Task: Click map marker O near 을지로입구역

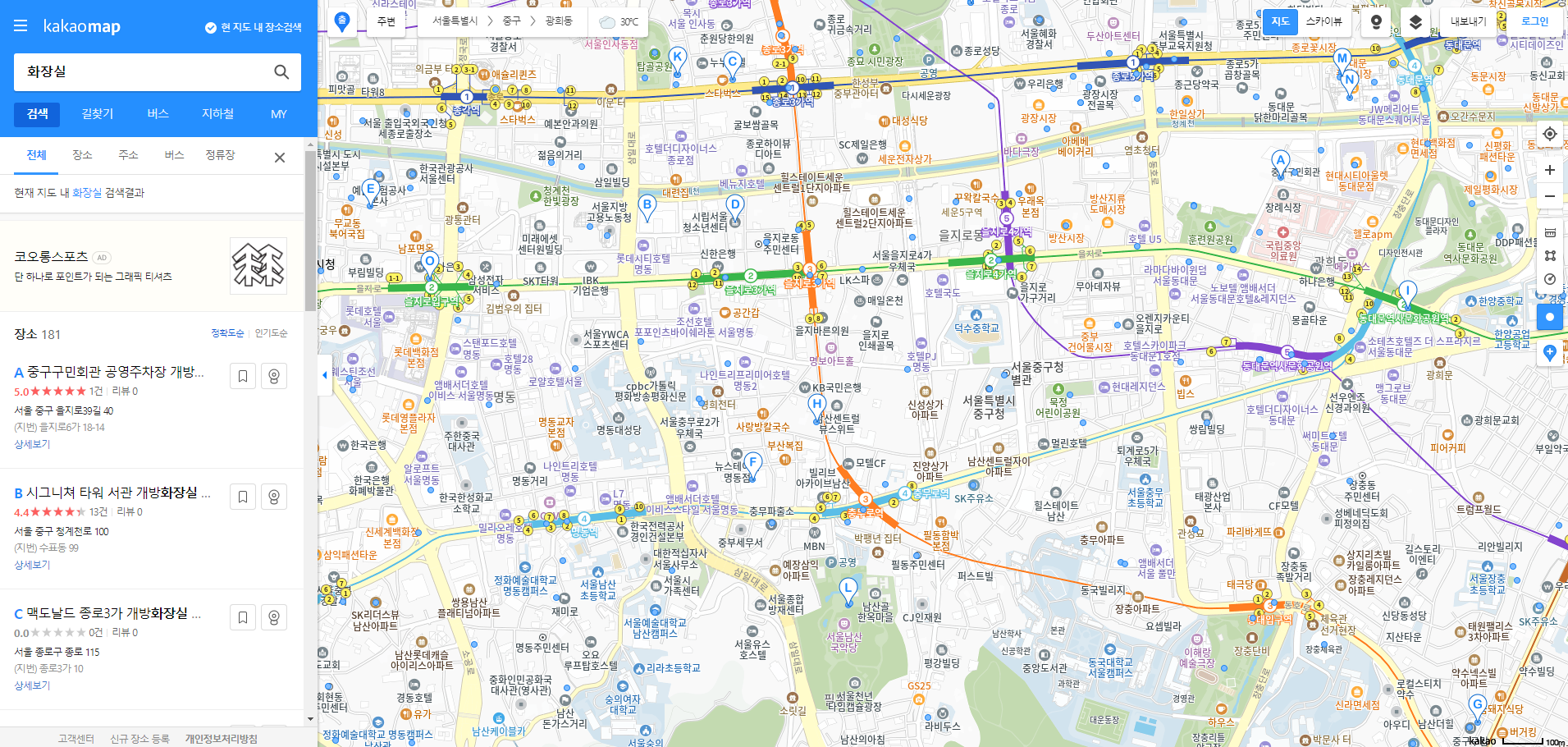Action: 429,264
